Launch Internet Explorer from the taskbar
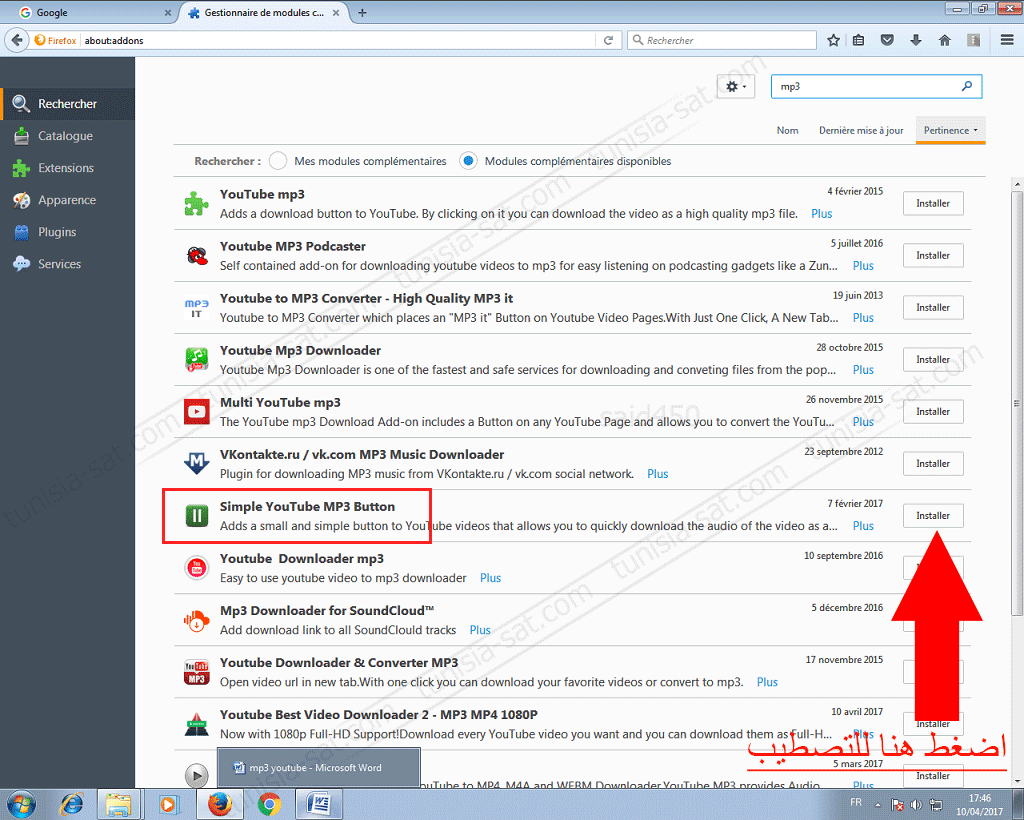 point(72,804)
